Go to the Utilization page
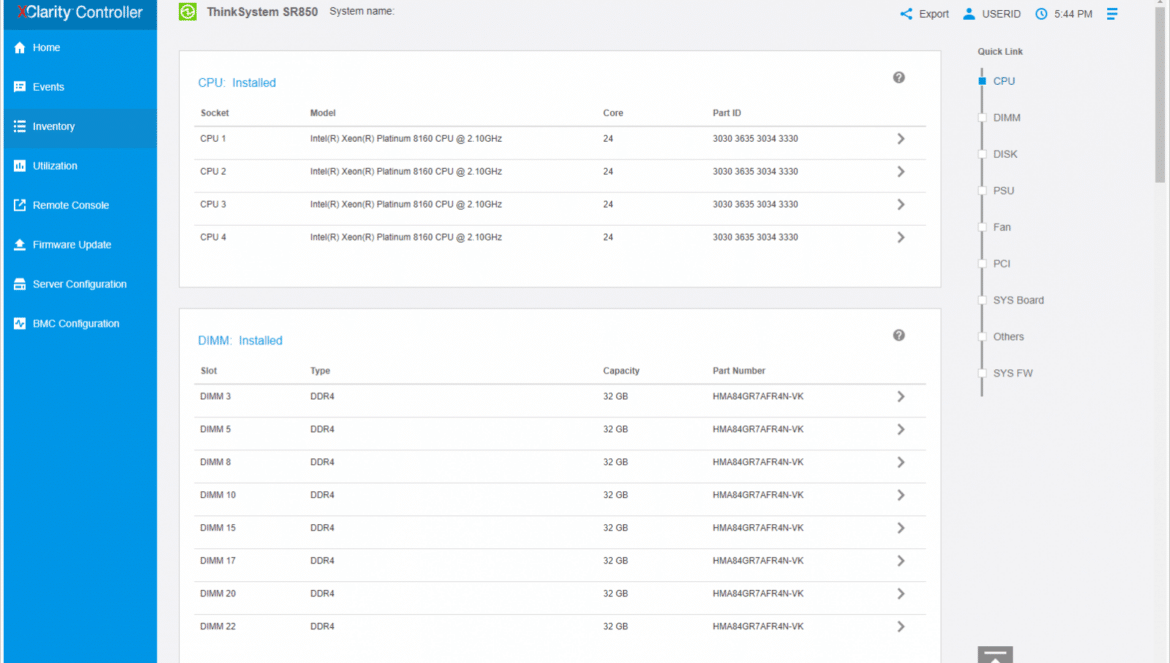The image size is (1170, 663). [81, 166]
